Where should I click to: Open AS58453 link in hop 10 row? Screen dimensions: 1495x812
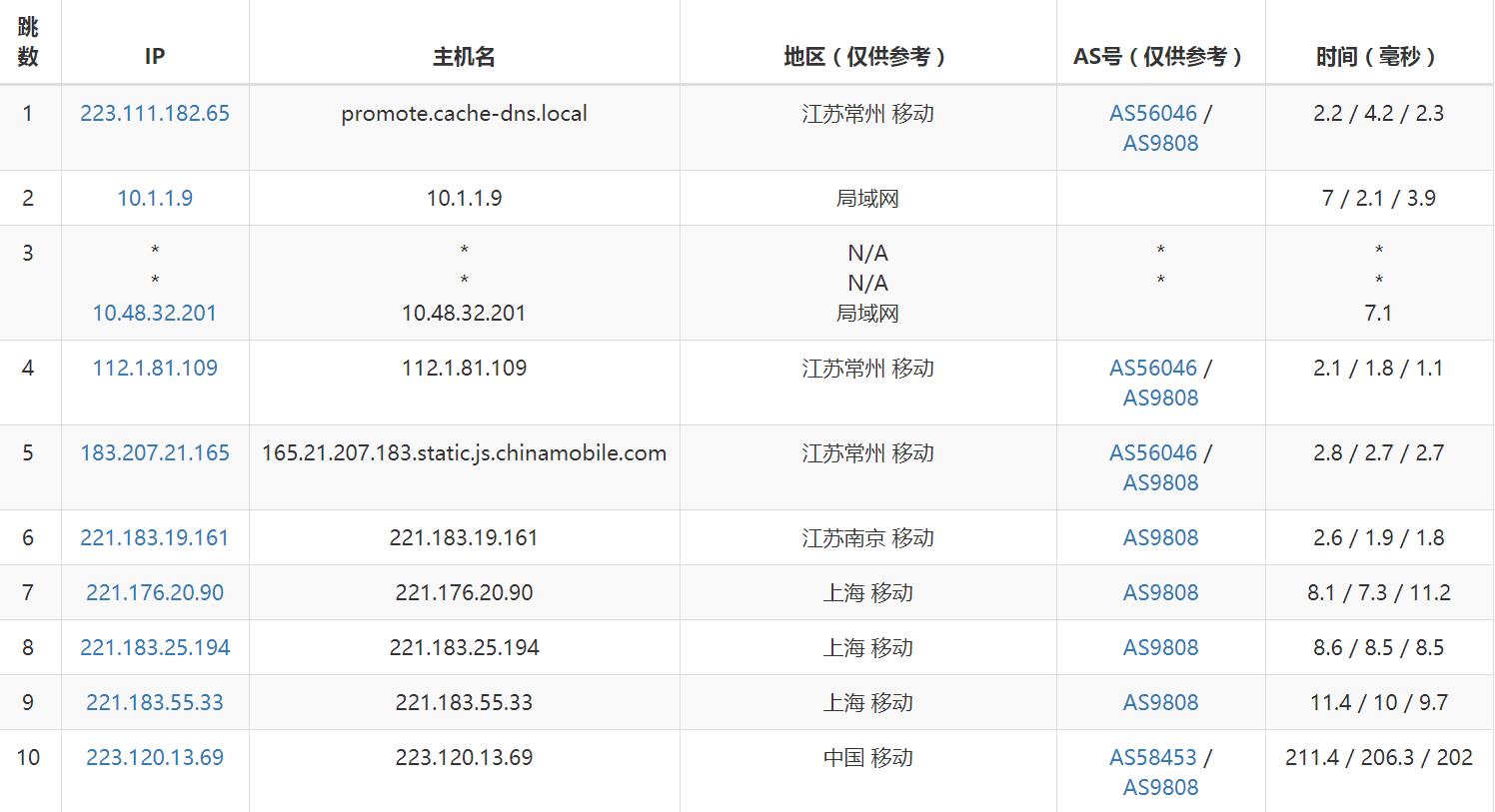point(1153,757)
